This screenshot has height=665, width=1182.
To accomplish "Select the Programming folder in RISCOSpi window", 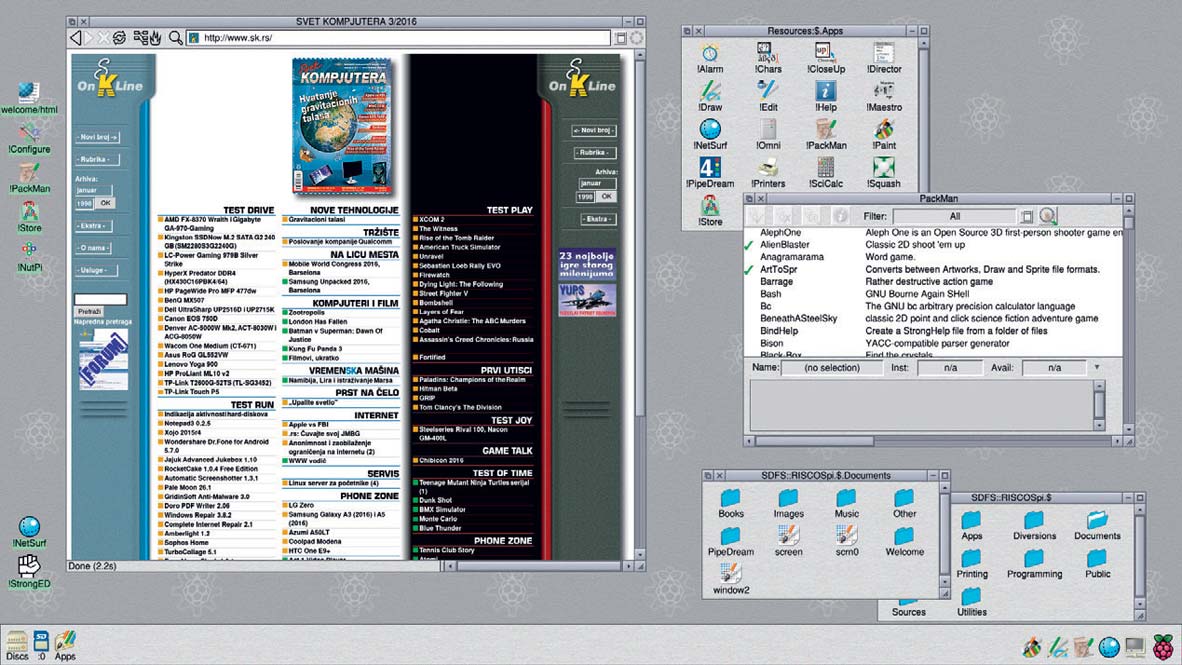I will [1034, 564].
